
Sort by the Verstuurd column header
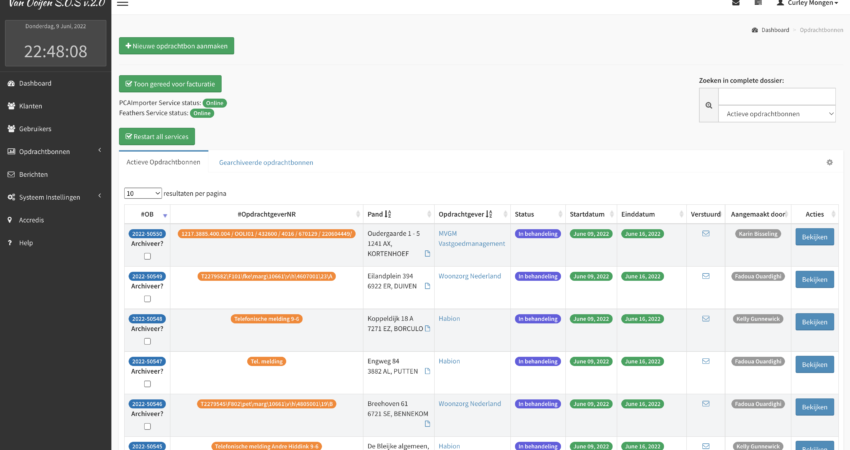706,215
